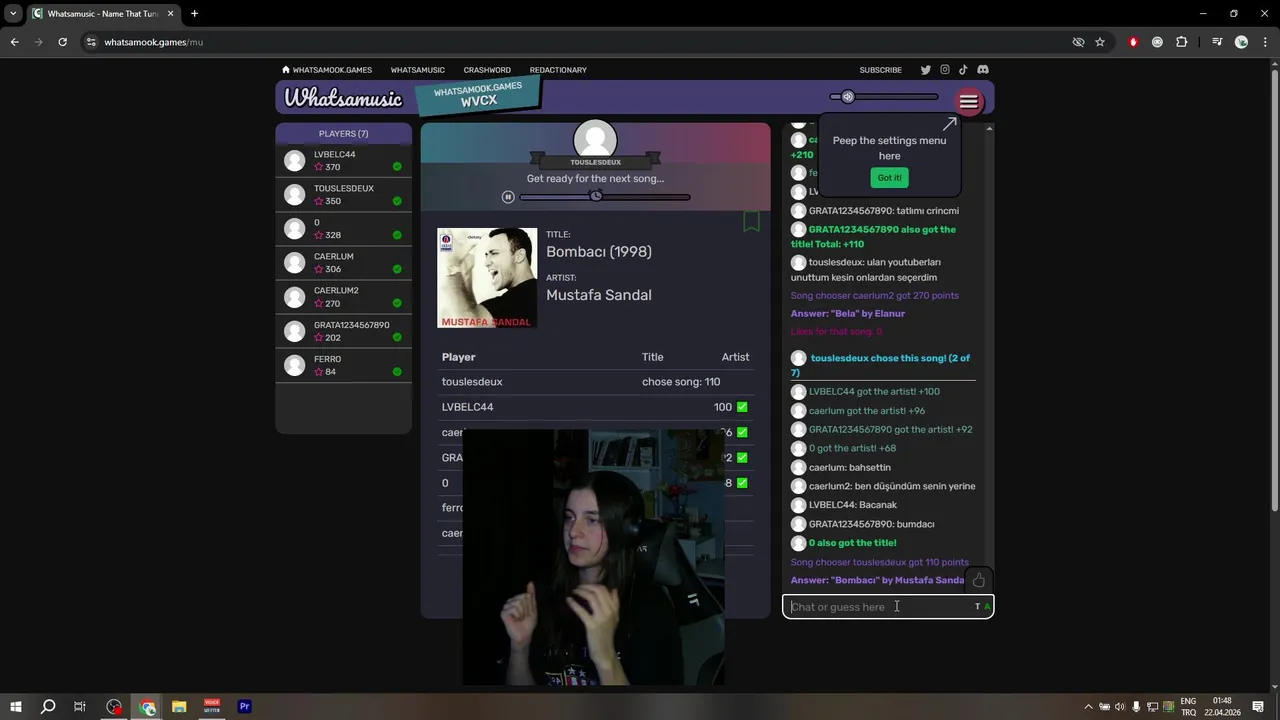Click the Mustafa Sandal artist name
1280x720 pixels.
coord(599,295)
